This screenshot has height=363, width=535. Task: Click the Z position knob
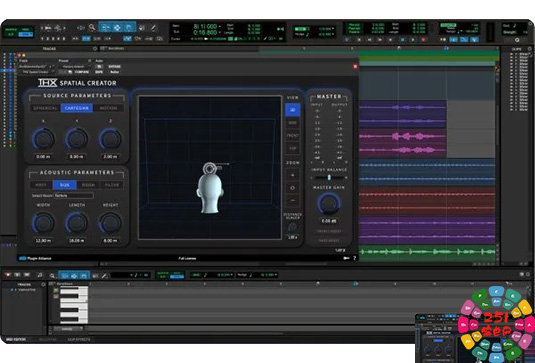click(110, 139)
